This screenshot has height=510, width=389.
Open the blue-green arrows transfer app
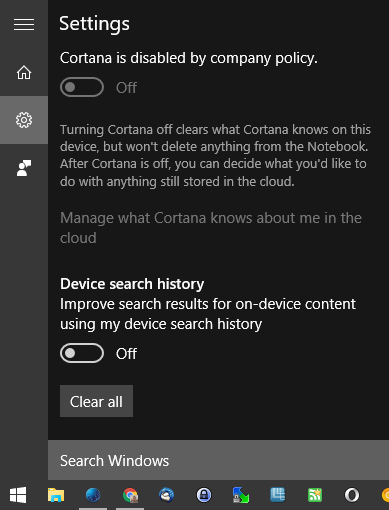click(x=241, y=495)
